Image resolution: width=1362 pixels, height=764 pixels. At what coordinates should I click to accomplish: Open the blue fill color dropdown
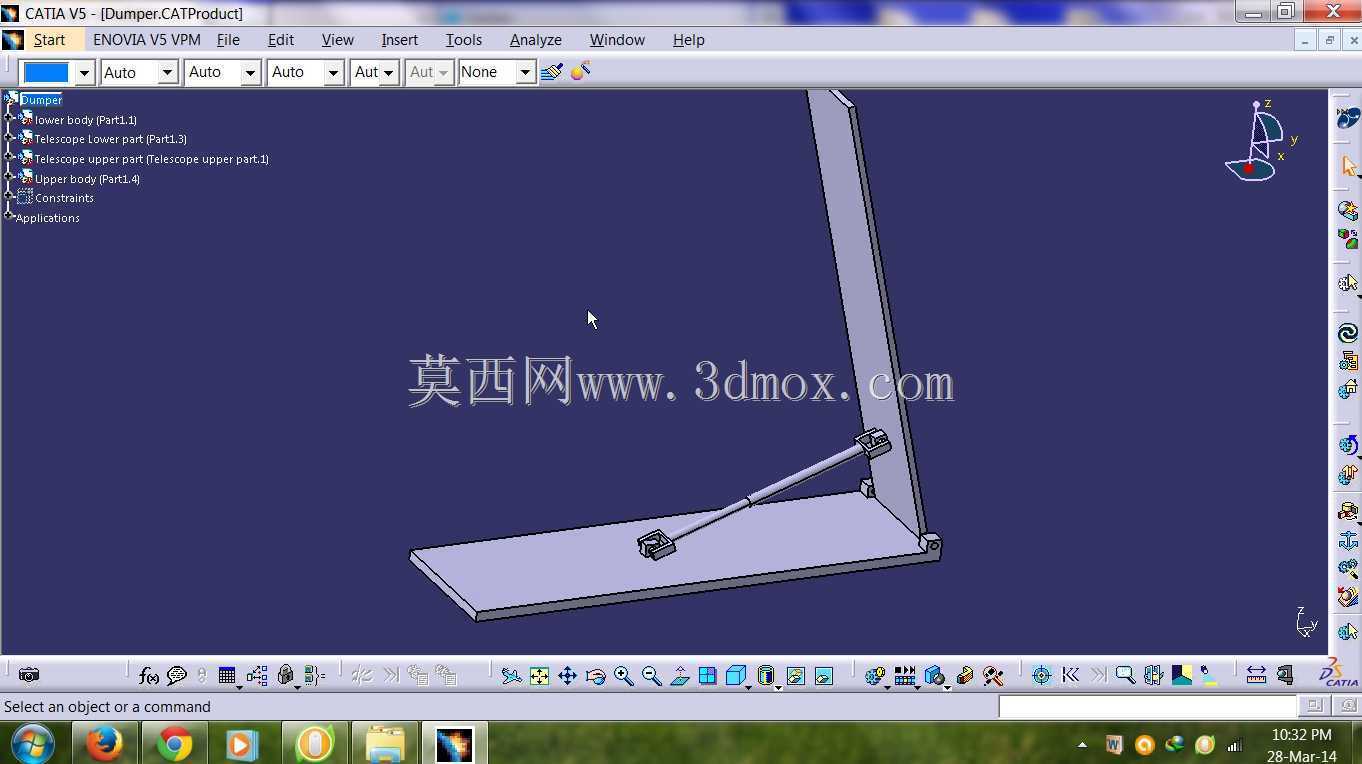pos(84,72)
